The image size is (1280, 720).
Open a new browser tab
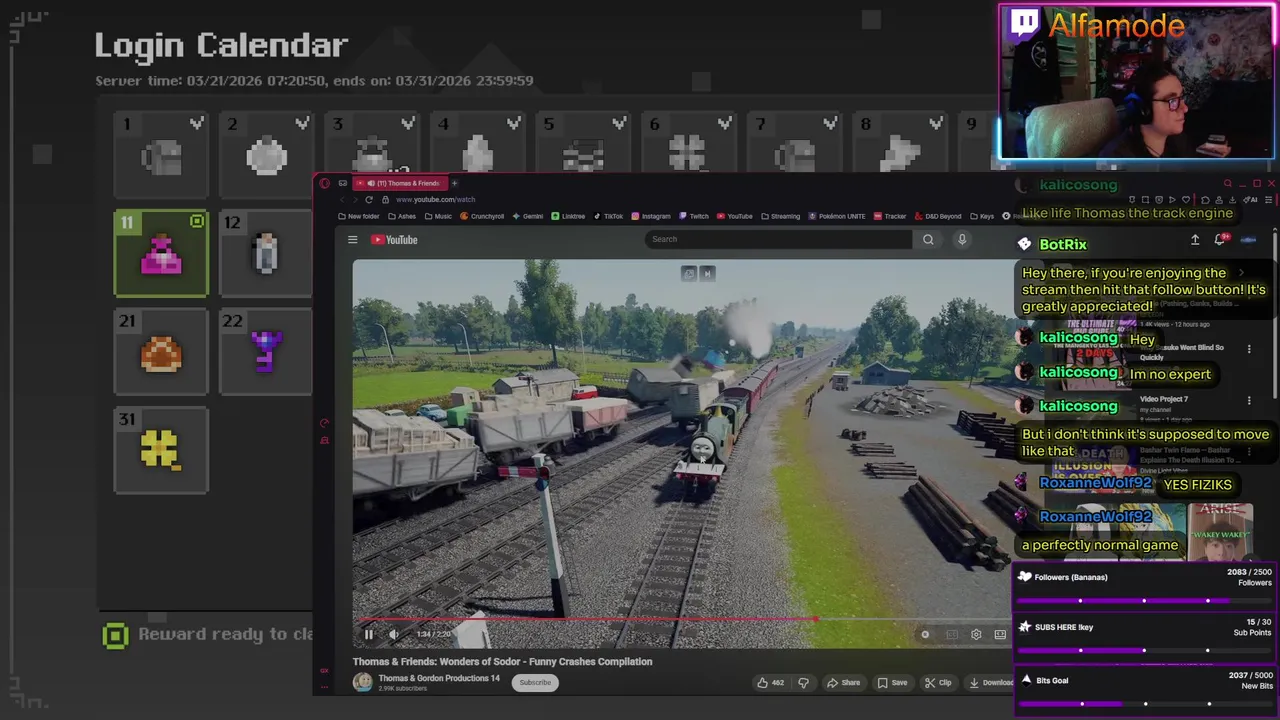pyautogui.click(x=454, y=183)
